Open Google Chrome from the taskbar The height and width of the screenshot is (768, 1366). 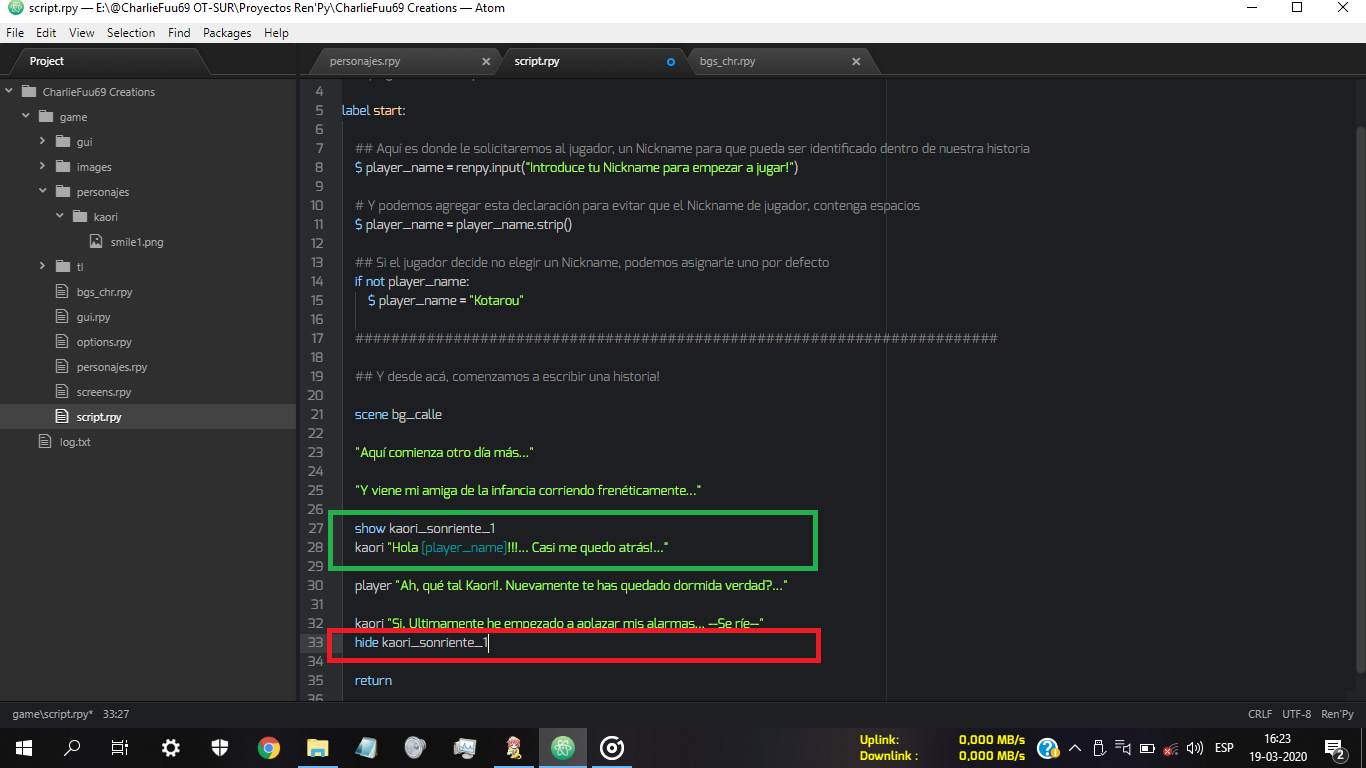(268, 747)
